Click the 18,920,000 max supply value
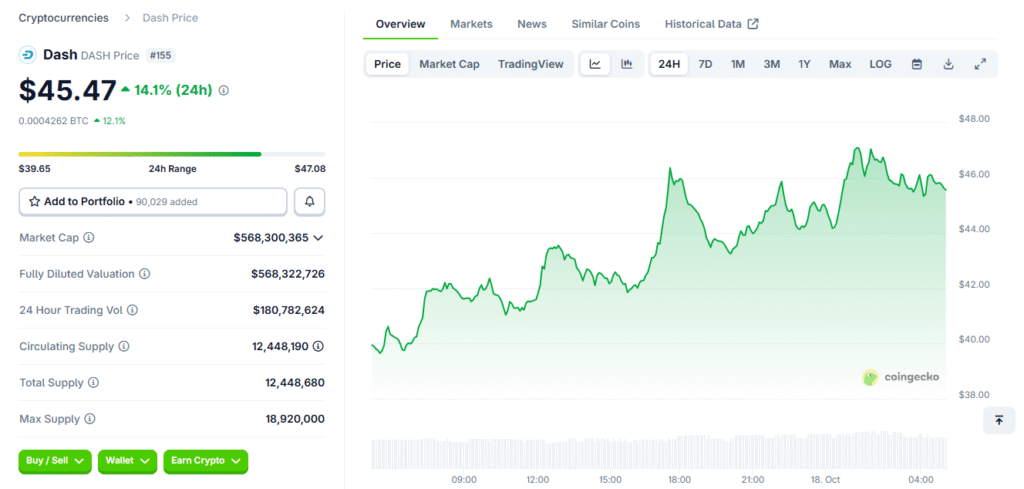1024x489 pixels. 295,418
